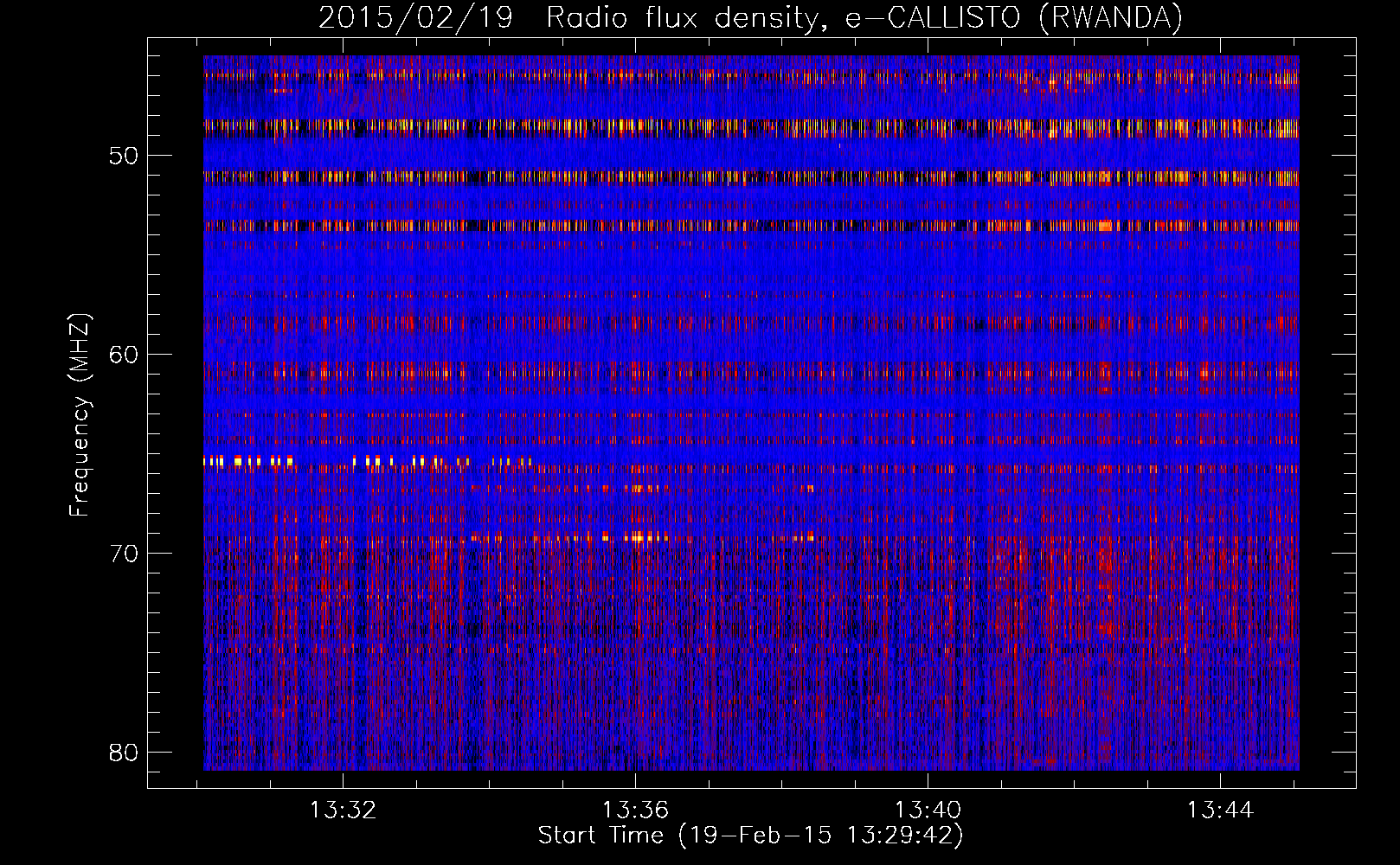Click the e-CALLISTO text in the title

(x=933, y=17)
